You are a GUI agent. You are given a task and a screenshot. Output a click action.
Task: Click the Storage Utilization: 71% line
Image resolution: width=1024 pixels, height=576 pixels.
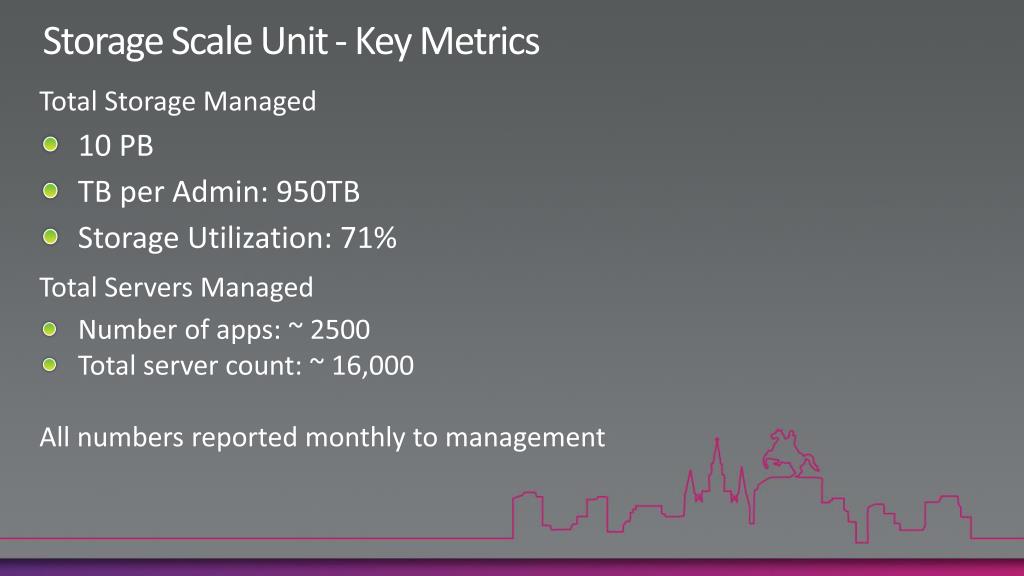[x=237, y=238]
